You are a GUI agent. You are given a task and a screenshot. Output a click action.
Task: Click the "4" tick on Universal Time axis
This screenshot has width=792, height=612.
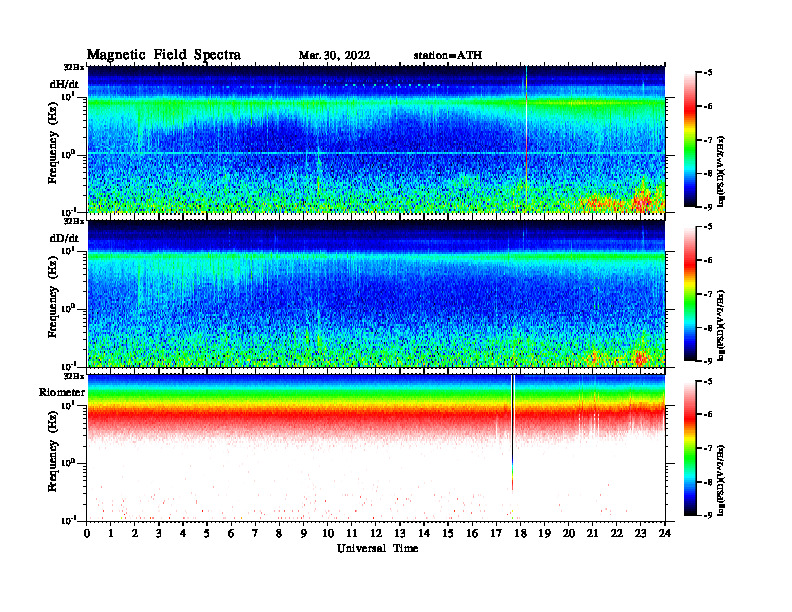pos(183,534)
